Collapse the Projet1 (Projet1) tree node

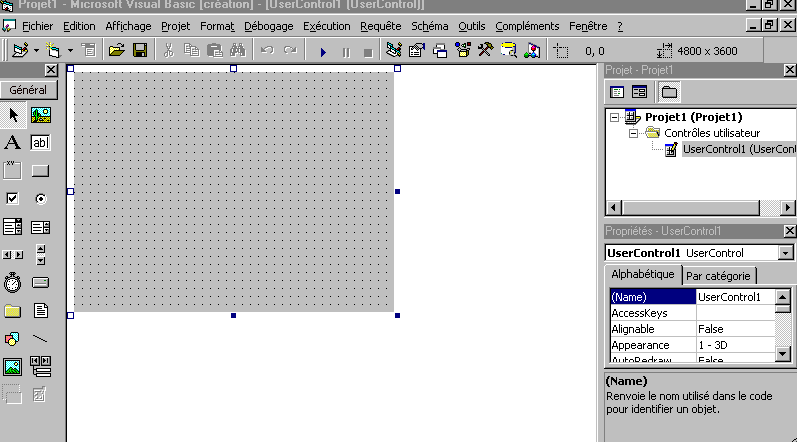[614, 117]
